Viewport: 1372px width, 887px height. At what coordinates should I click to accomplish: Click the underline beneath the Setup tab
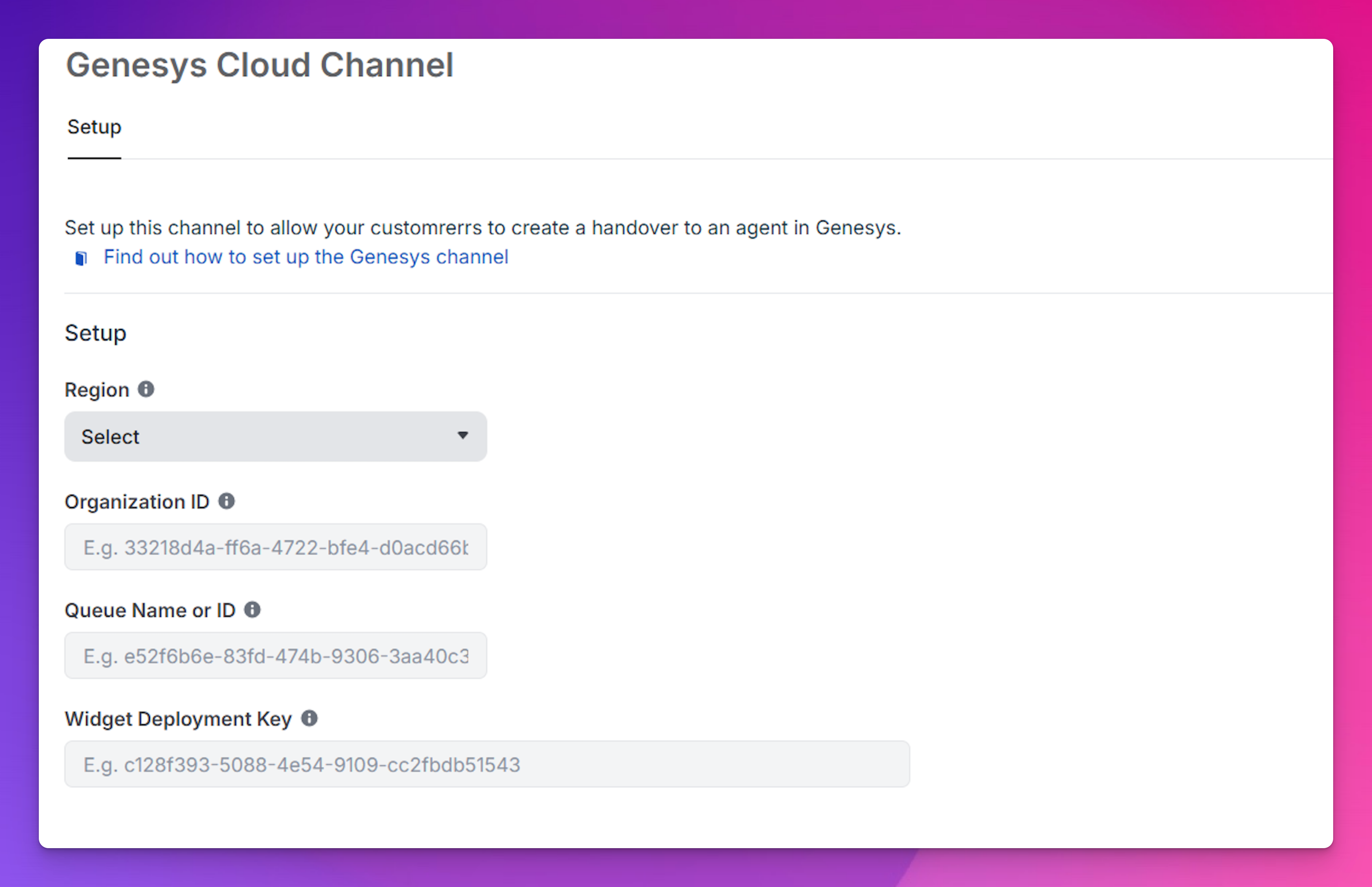pyautogui.click(x=94, y=158)
